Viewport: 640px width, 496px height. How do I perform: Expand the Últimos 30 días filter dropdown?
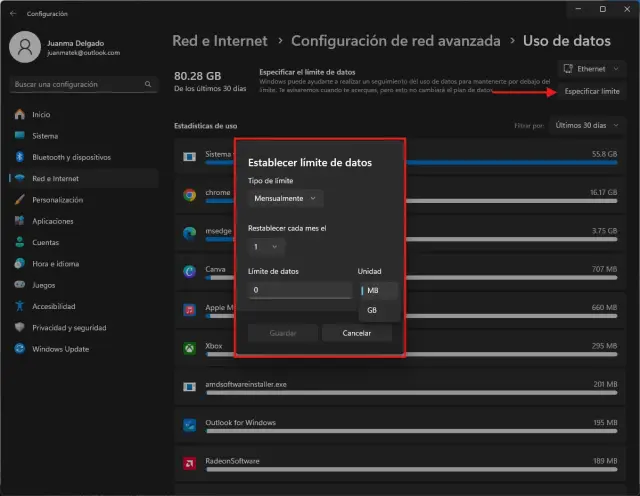tap(586, 126)
